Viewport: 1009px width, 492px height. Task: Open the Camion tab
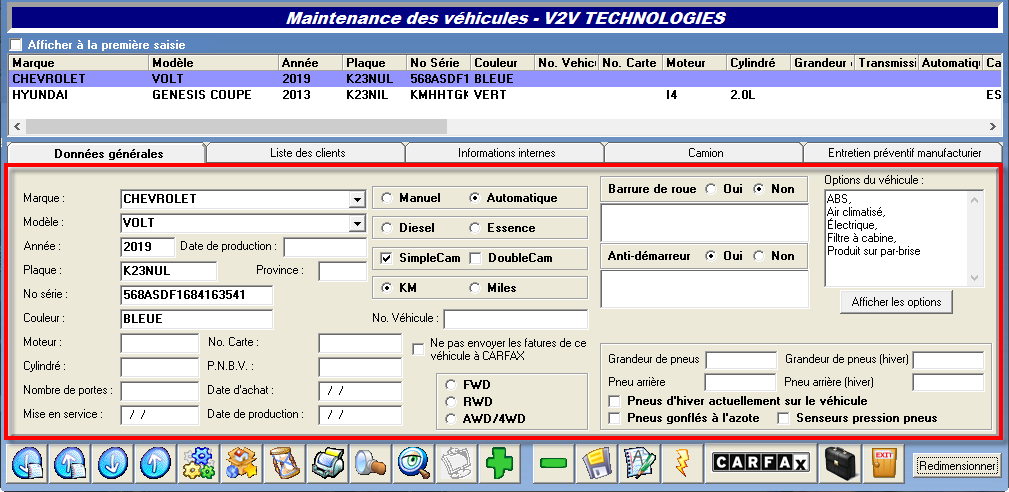point(705,153)
